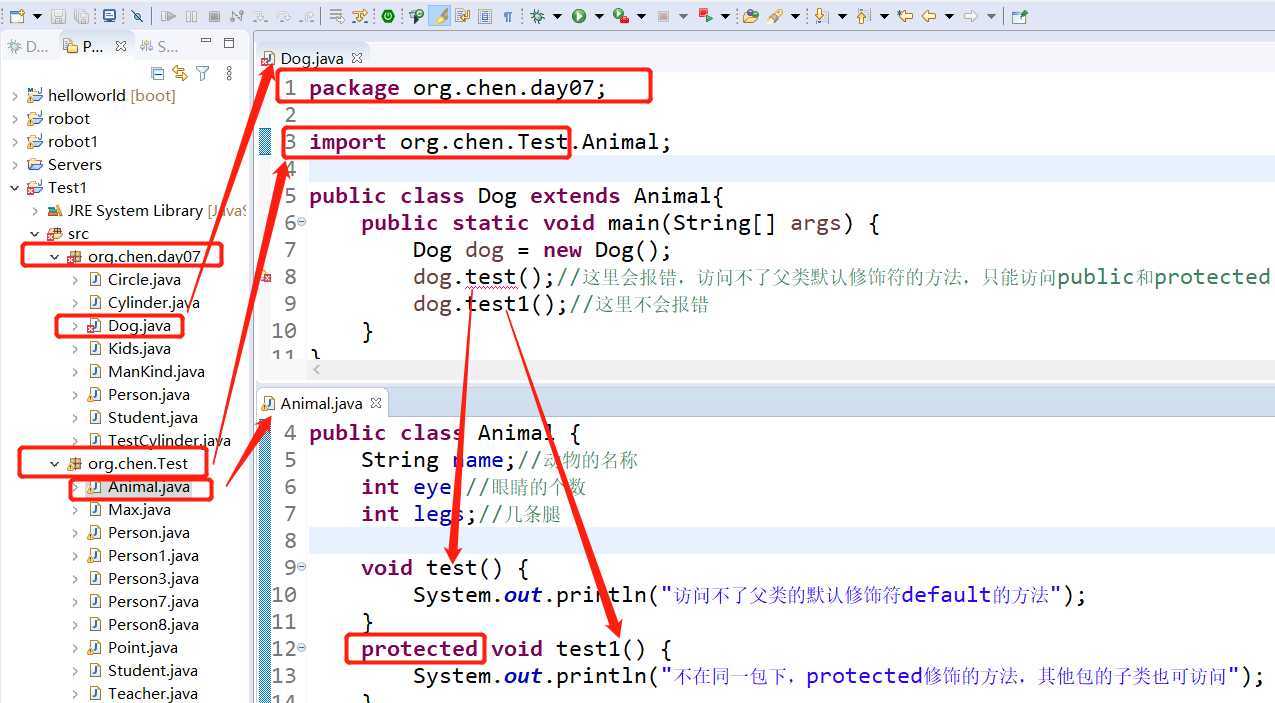Image resolution: width=1275 pixels, height=703 pixels.
Task: Click the Pin Editor icon
Action: coord(1021,16)
